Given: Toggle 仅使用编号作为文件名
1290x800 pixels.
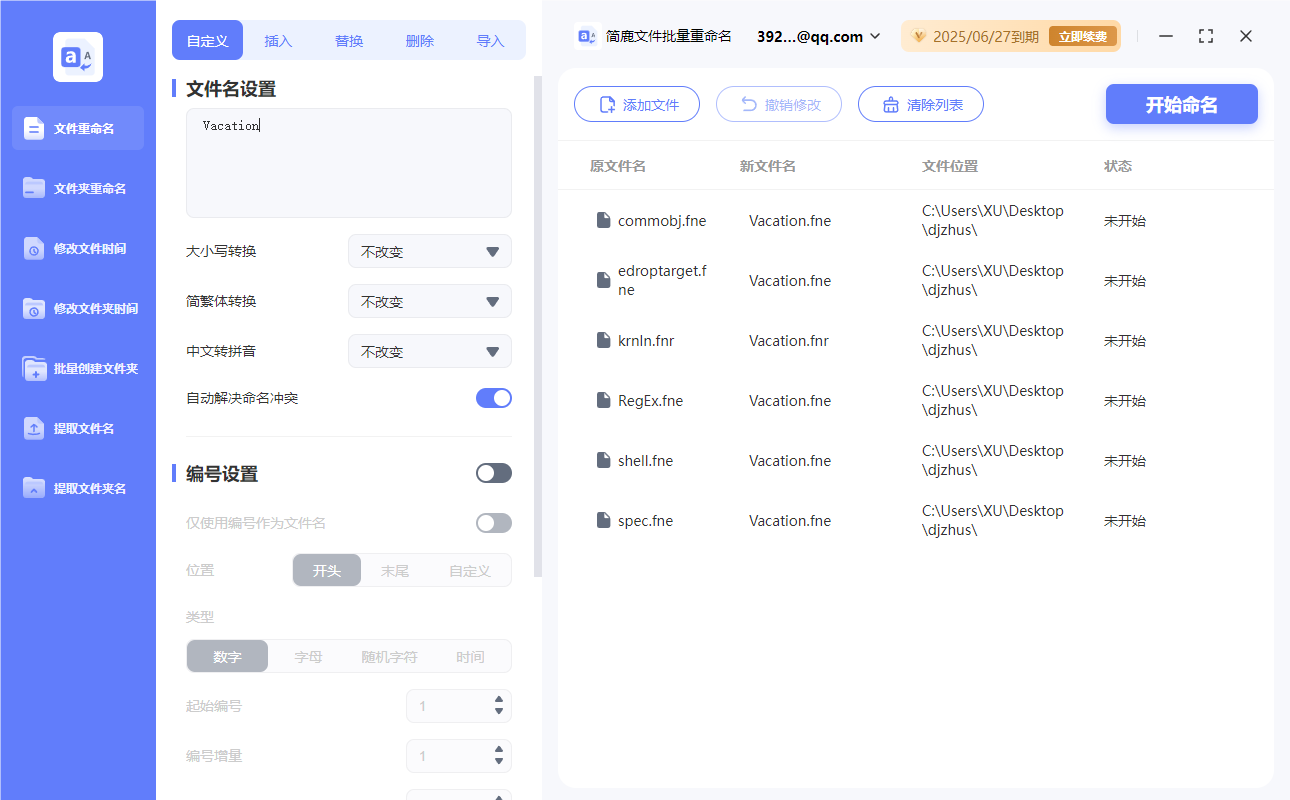Looking at the screenshot, I should pos(493,522).
